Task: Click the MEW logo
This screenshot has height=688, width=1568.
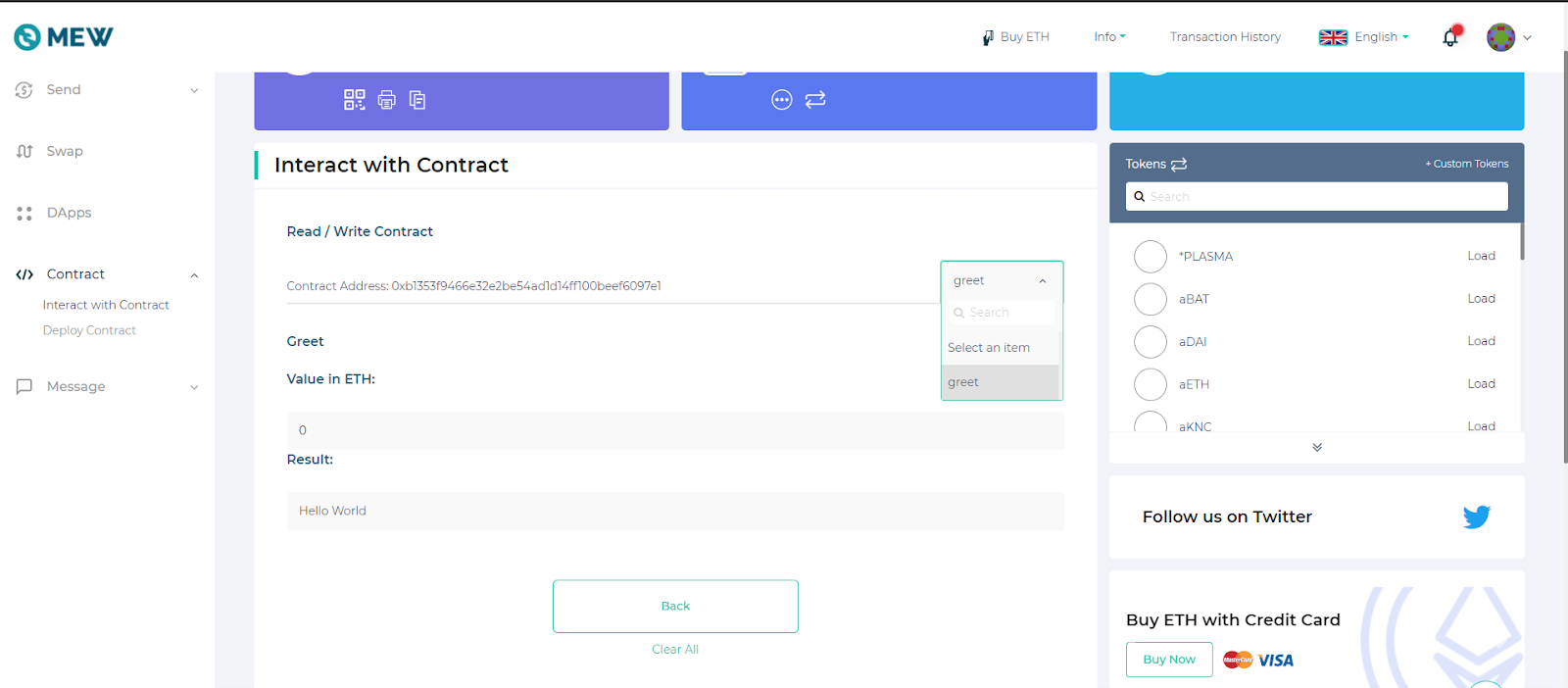Action: click(x=64, y=37)
